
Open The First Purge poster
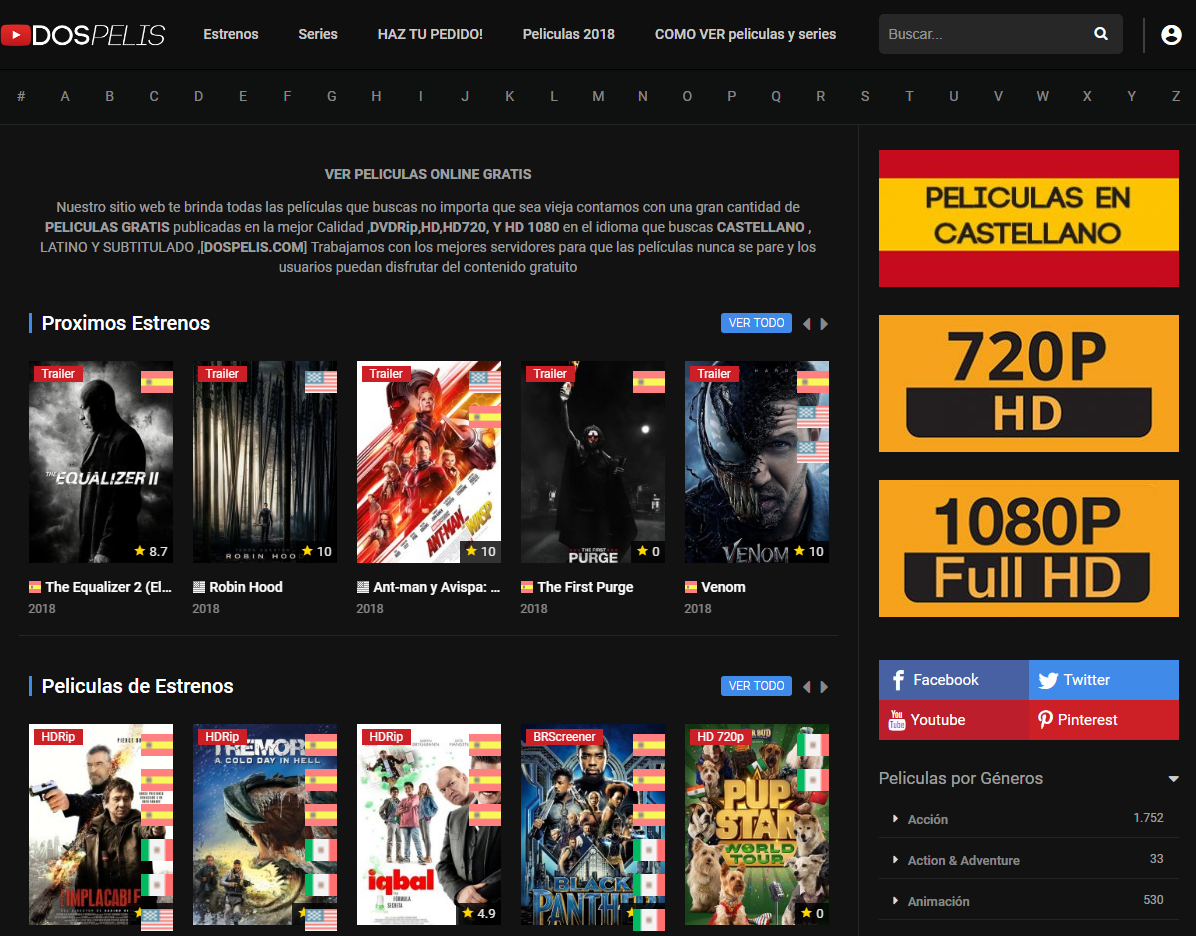click(x=593, y=462)
